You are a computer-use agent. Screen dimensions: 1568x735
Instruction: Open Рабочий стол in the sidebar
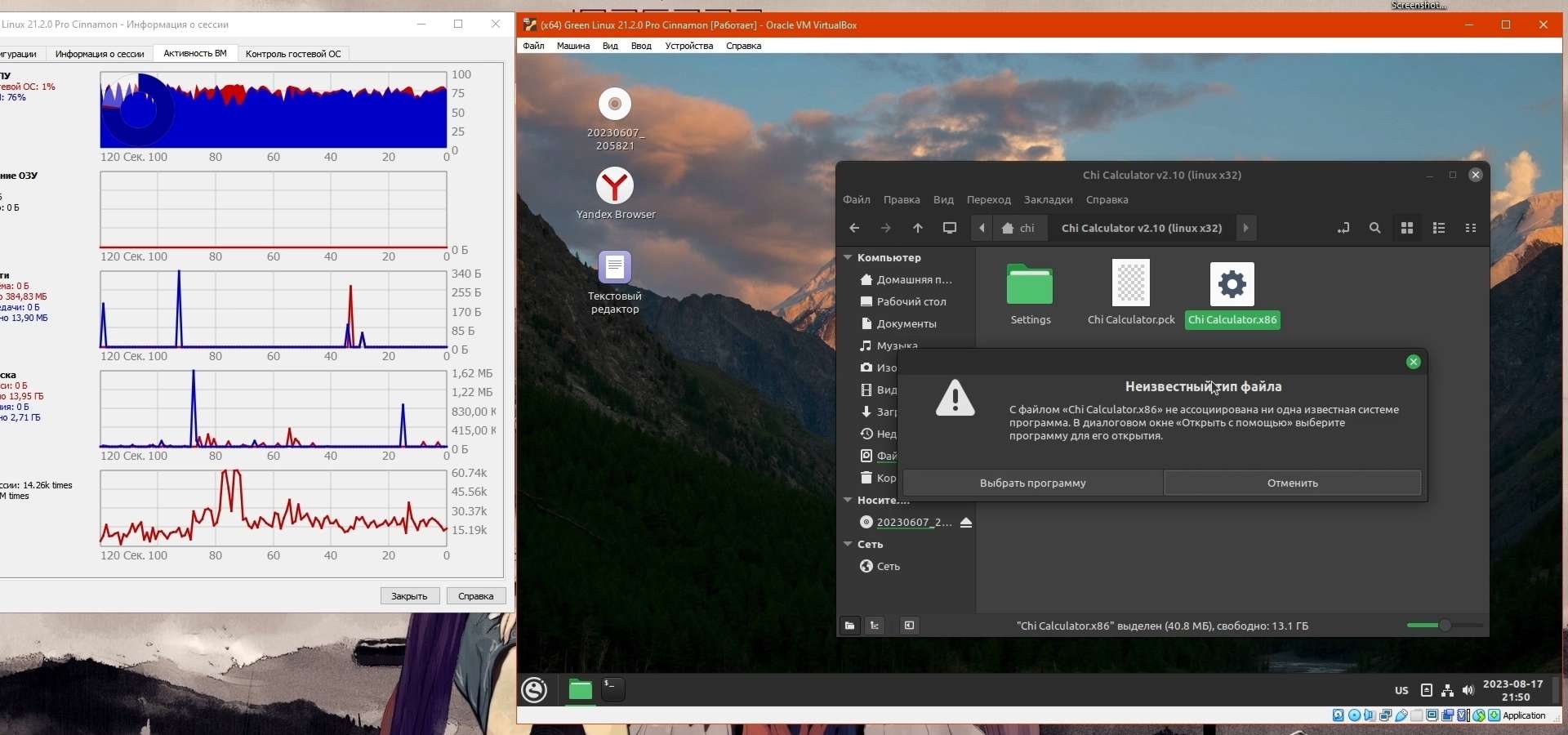click(x=904, y=302)
